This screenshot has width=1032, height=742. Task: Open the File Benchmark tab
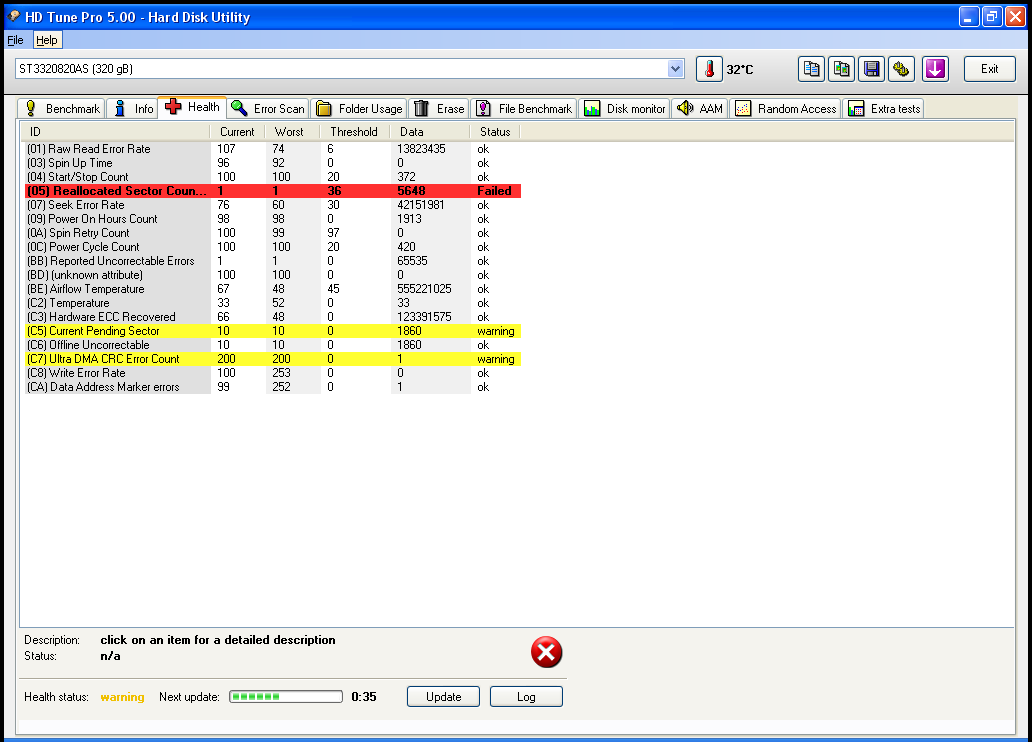(524, 109)
